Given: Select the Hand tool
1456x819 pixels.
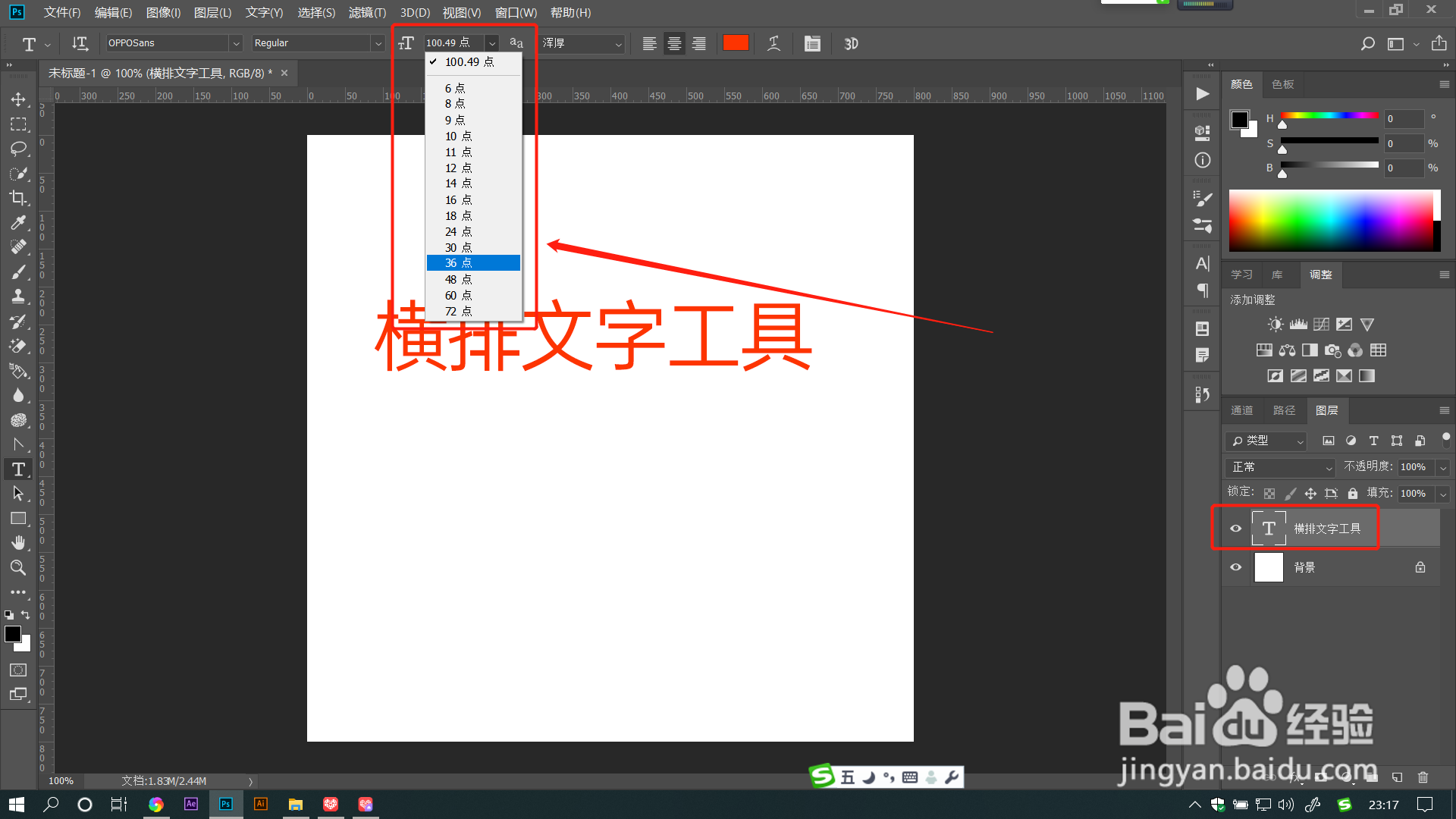Looking at the screenshot, I should [x=18, y=543].
